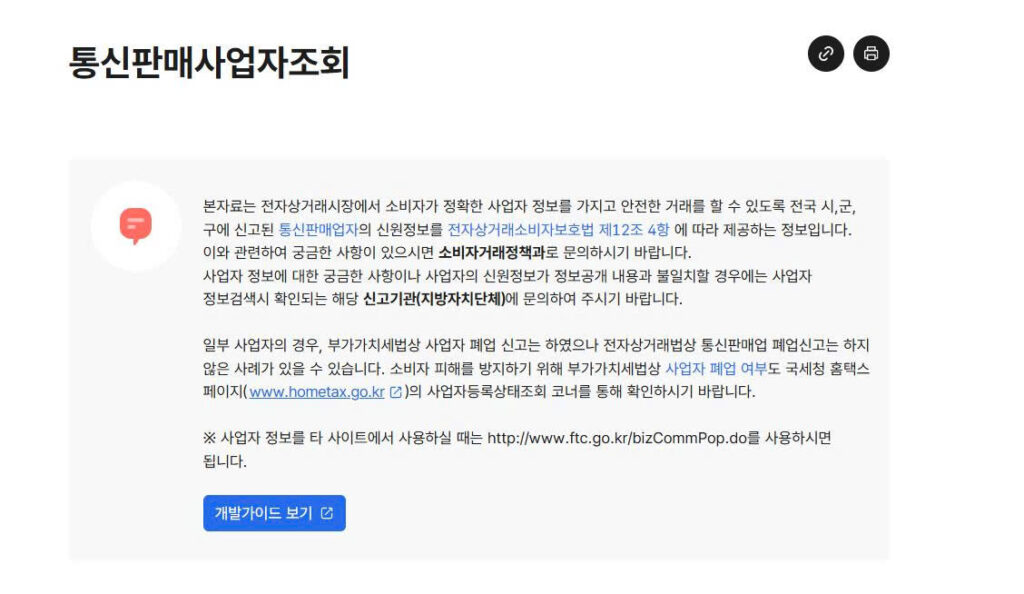Click the bold 신고기관(지방자치단체) text
The height and width of the screenshot is (594, 1024).
(x=434, y=299)
